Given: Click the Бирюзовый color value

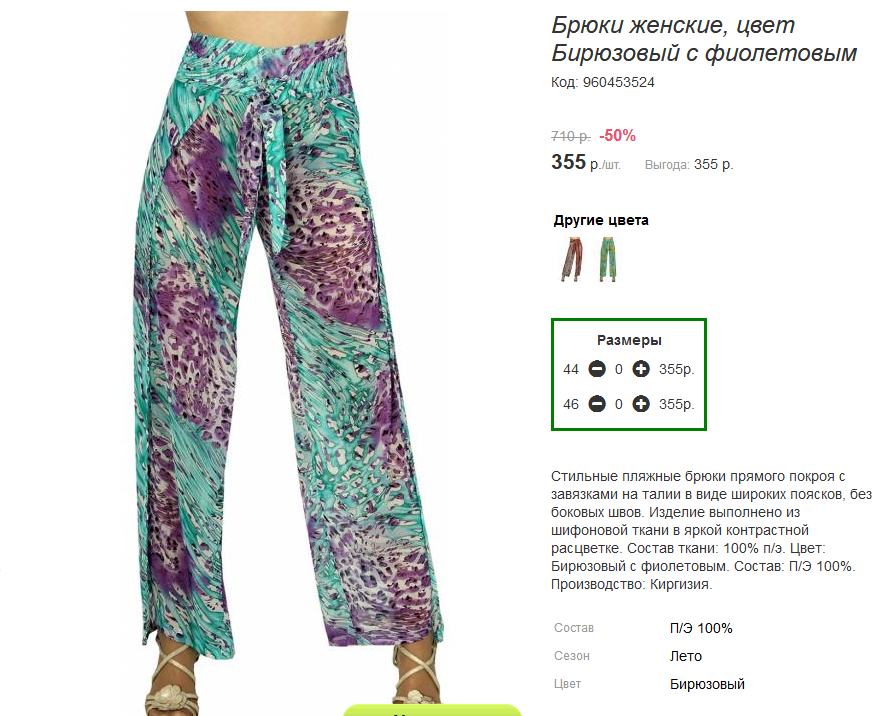Looking at the screenshot, I should (x=707, y=684).
